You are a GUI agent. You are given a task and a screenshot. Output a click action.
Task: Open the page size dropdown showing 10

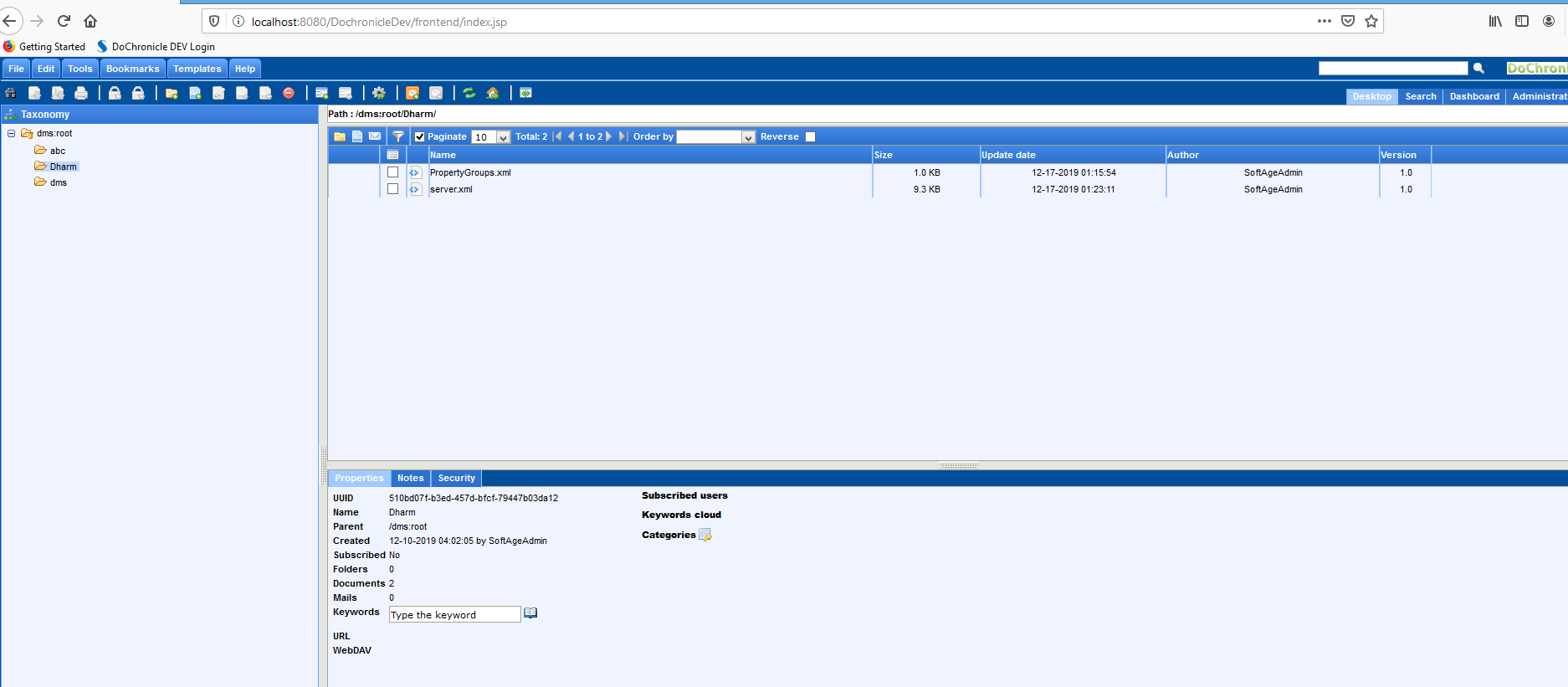coord(503,137)
